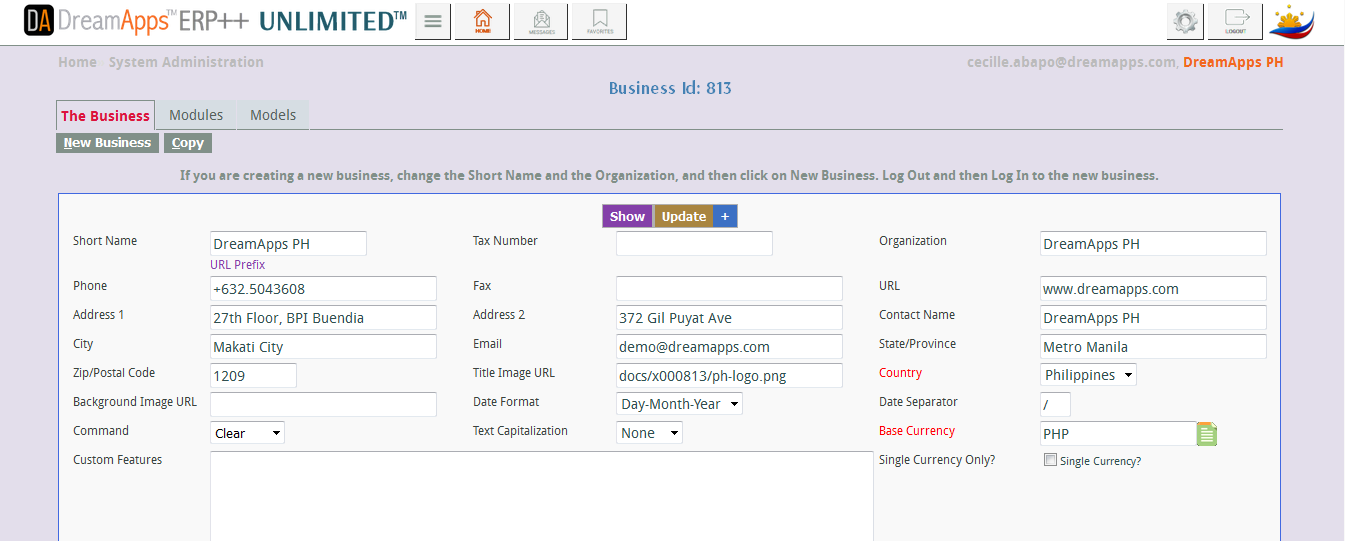Click the URL field www.dreamapps.com

[1153, 289]
